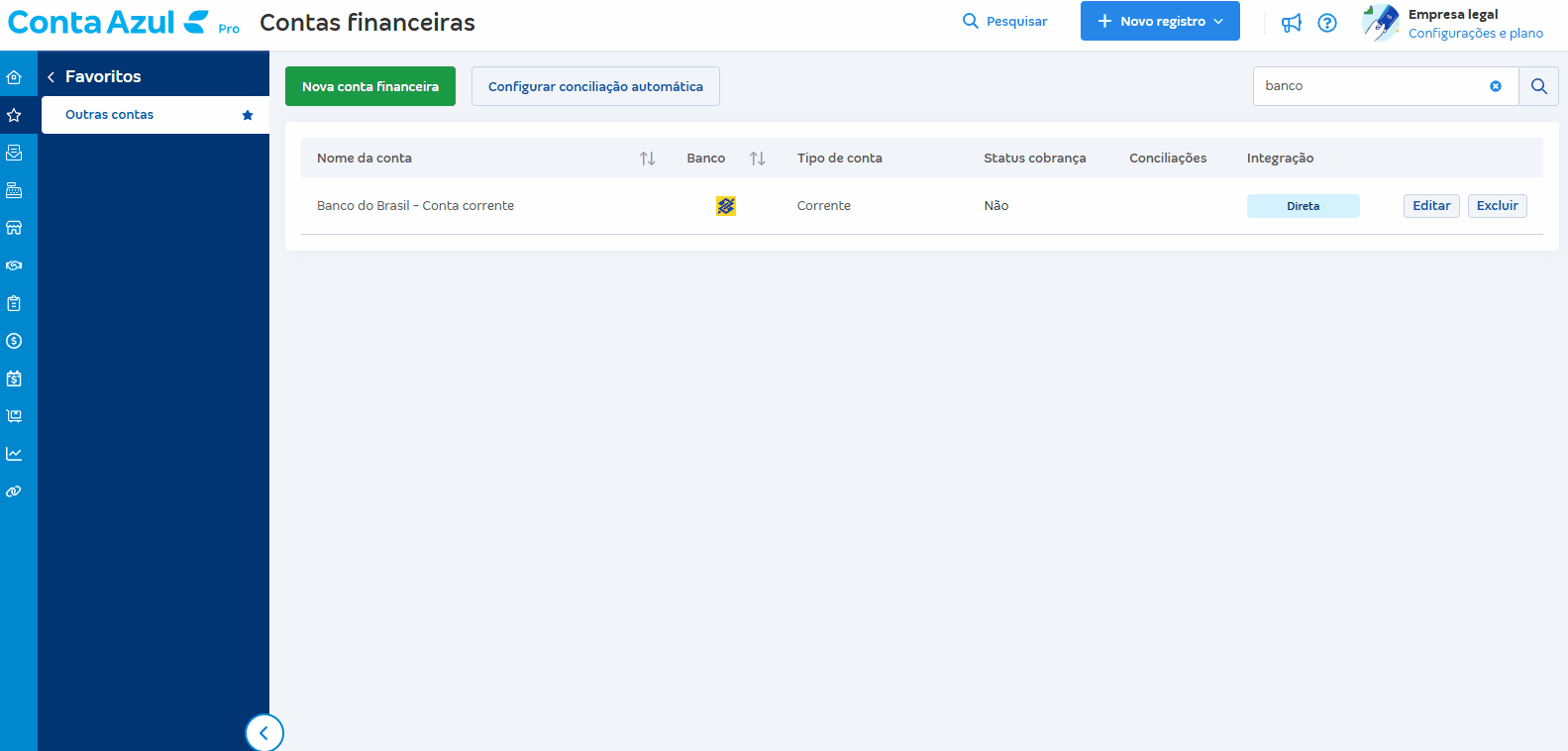Sort by Nome da conta arrows
Image resolution: width=1568 pixels, height=751 pixels.
(x=647, y=159)
